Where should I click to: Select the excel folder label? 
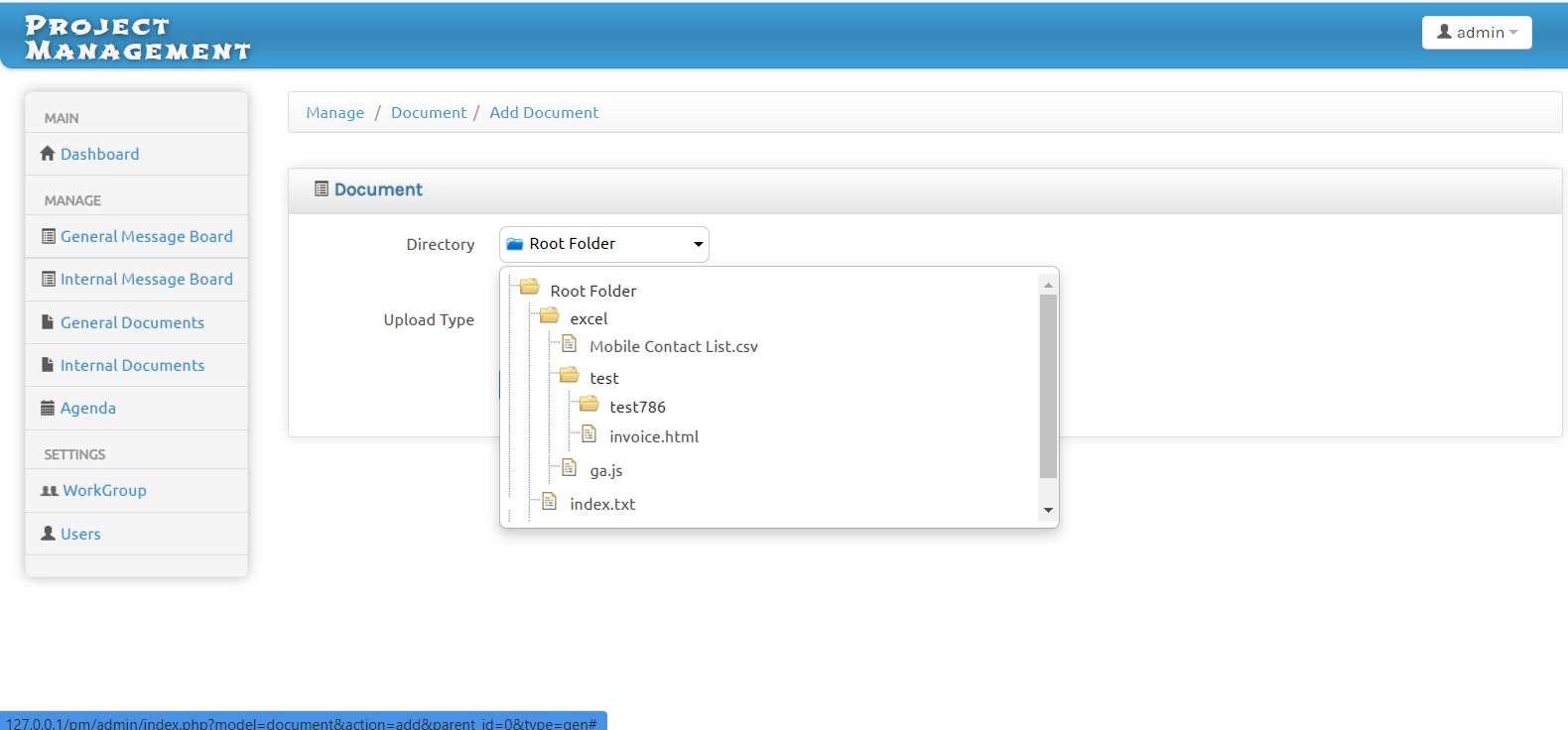(x=588, y=318)
